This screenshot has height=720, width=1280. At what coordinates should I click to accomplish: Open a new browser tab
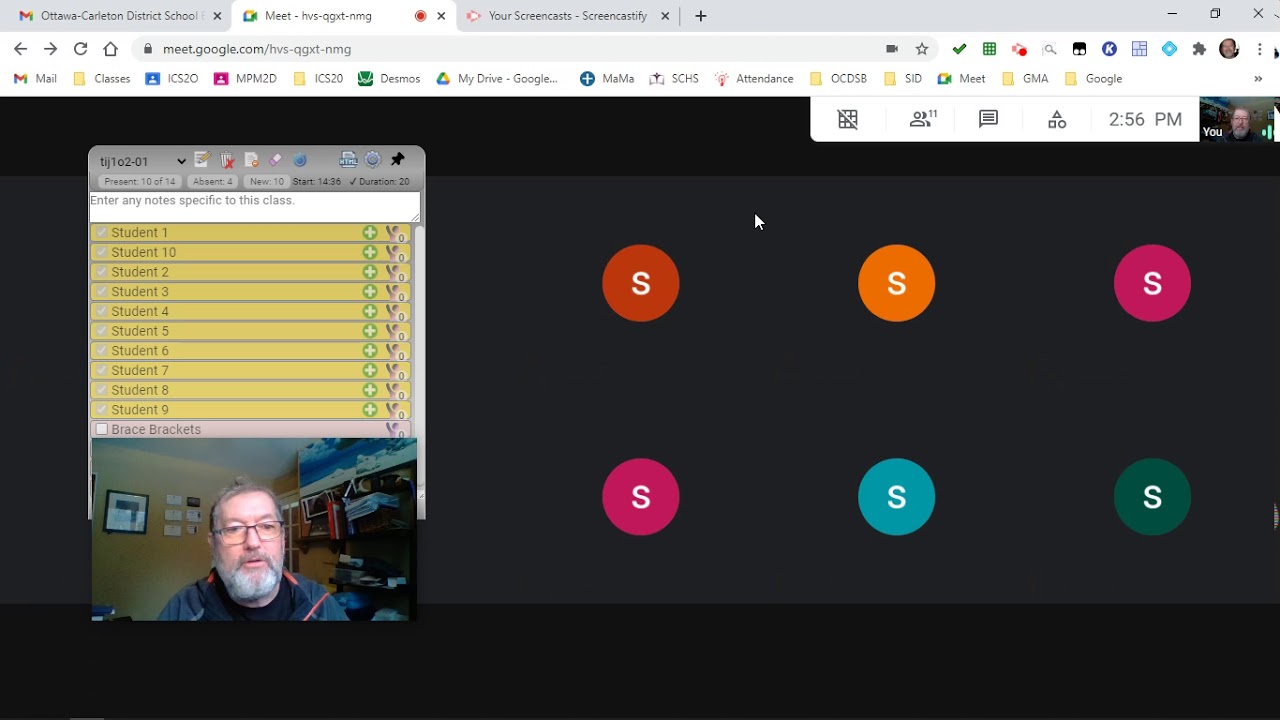pos(701,16)
